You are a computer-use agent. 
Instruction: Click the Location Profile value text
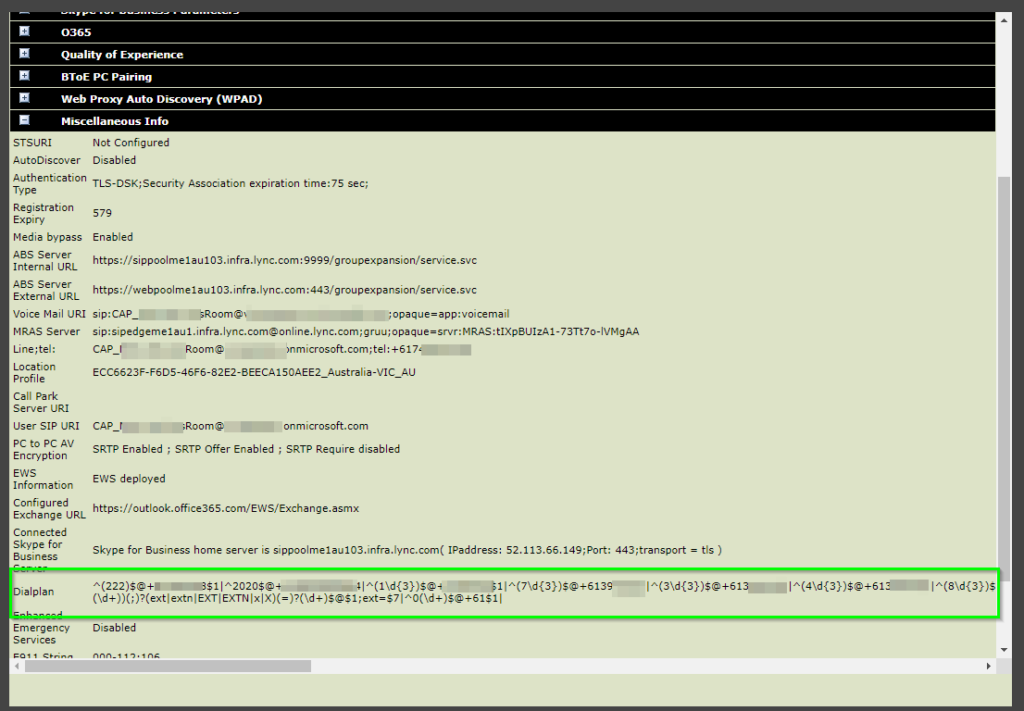pyautogui.click(x=254, y=373)
